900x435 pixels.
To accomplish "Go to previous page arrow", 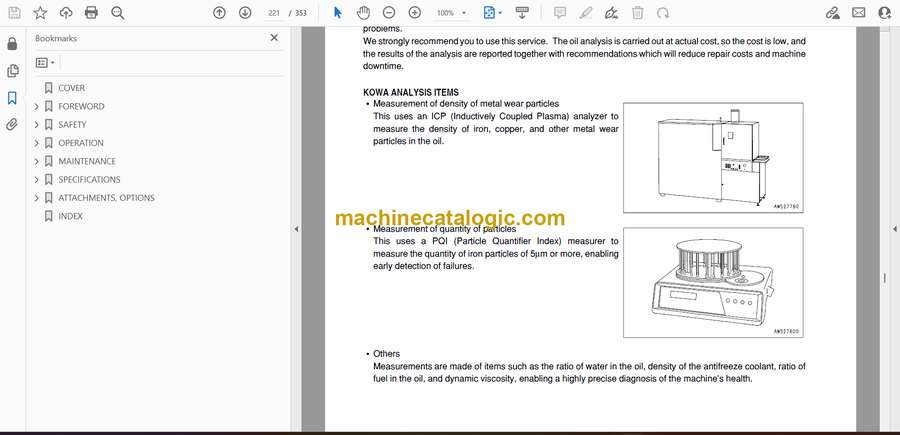I will pos(219,13).
